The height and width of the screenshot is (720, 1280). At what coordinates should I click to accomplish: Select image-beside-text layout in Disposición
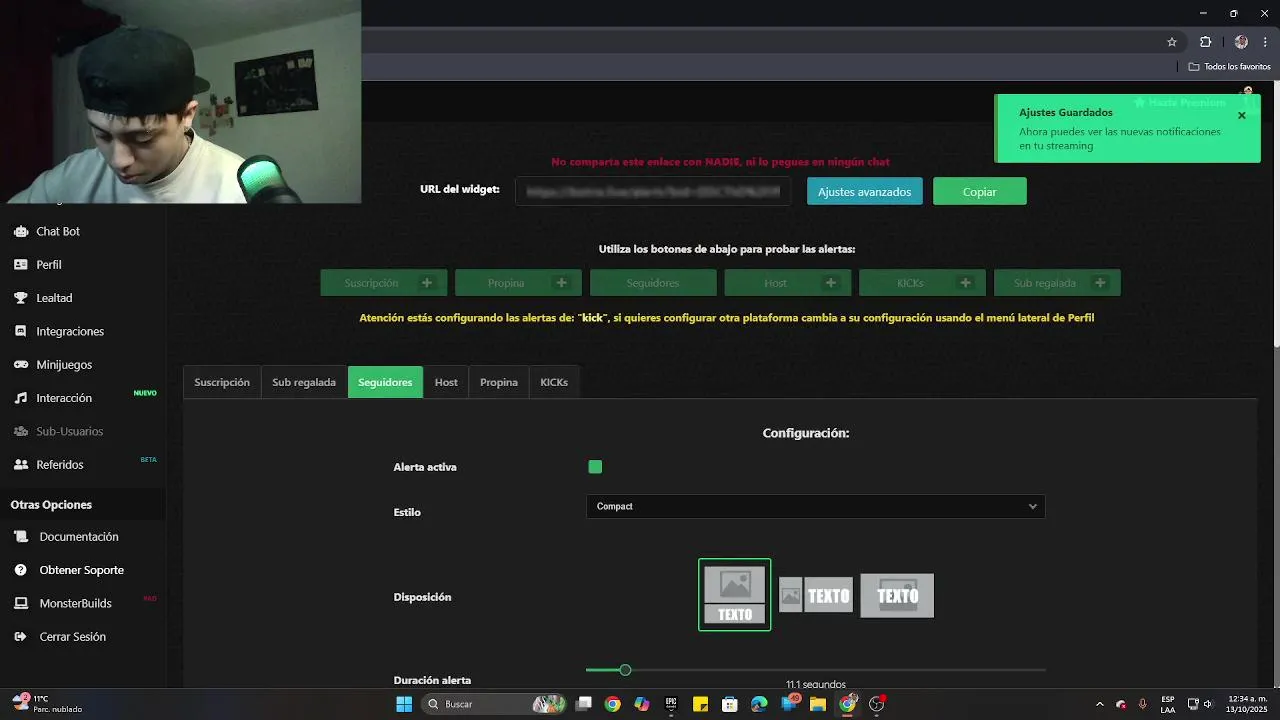click(816, 595)
